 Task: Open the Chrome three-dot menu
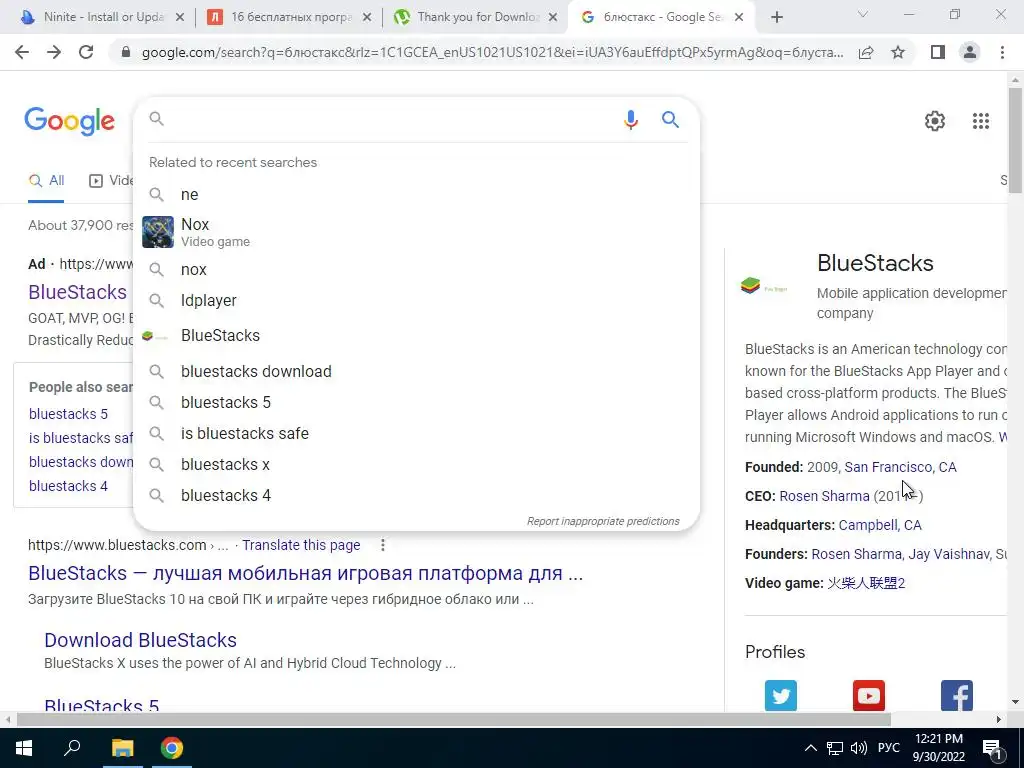[1002, 52]
